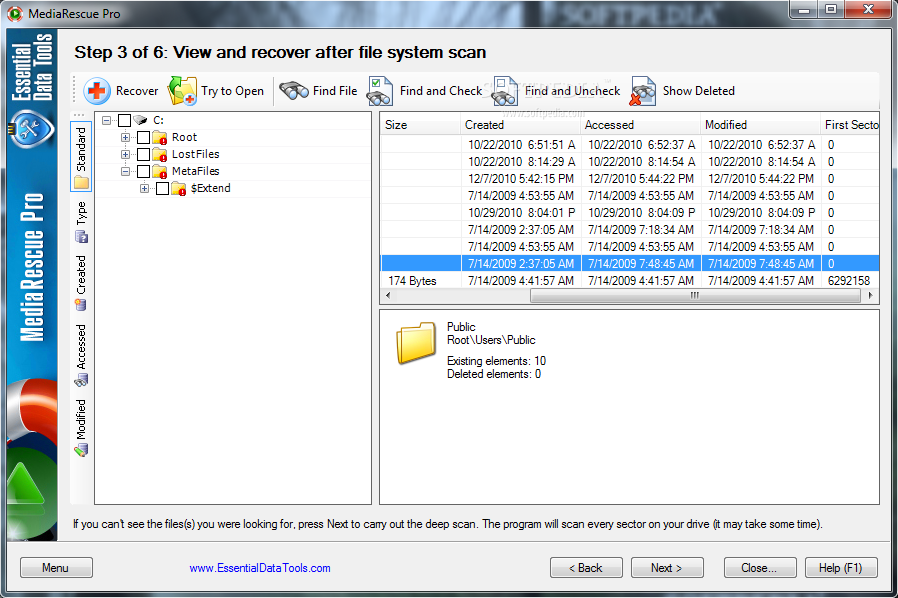Switch to the Modified view tab

click(81, 427)
